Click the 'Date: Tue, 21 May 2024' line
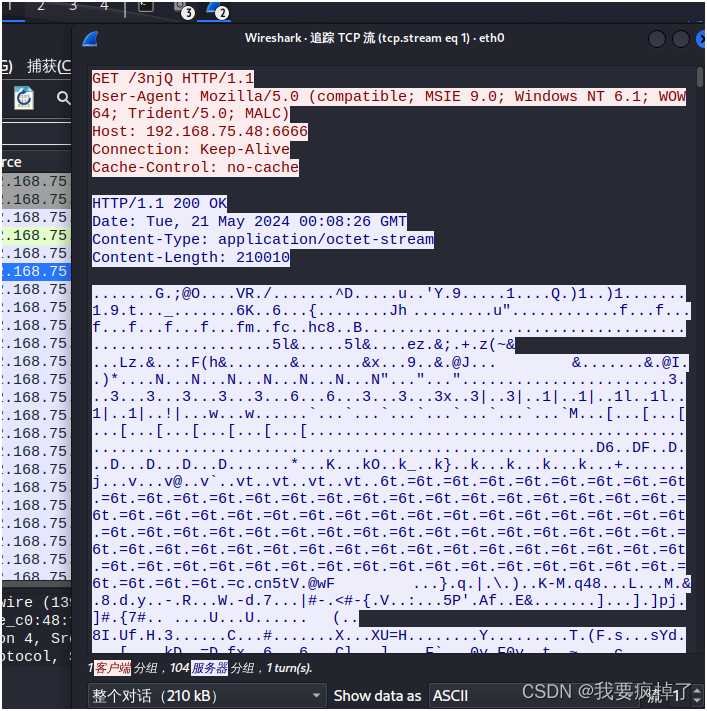Viewport: 707px width, 711px height. tap(249, 221)
